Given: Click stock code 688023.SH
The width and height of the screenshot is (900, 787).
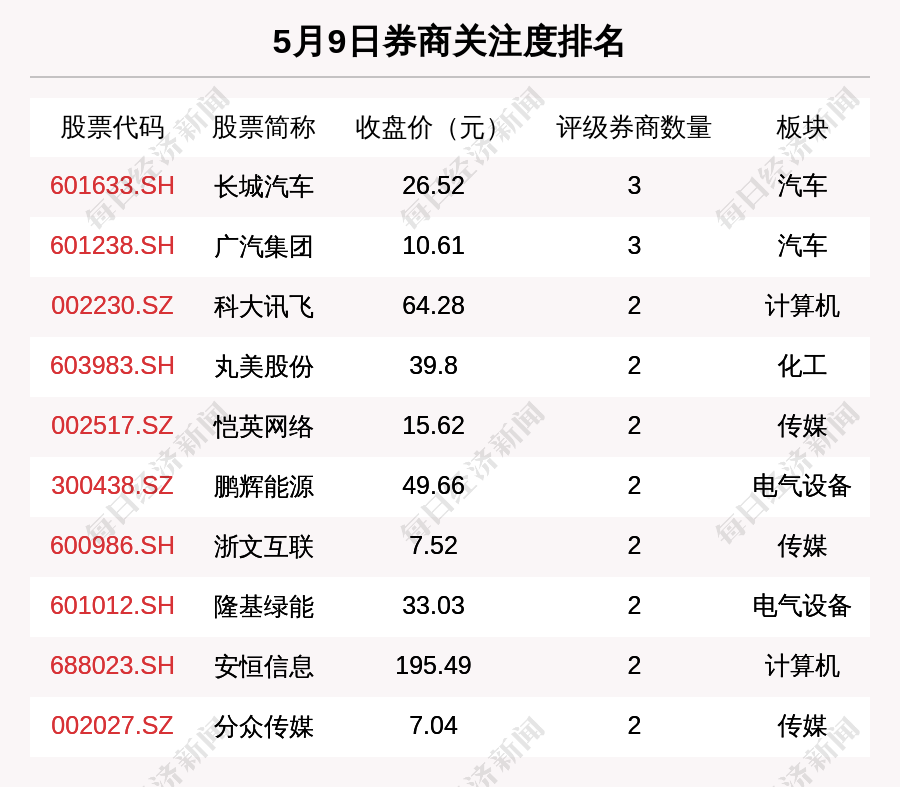Looking at the screenshot, I should point(112,666).
